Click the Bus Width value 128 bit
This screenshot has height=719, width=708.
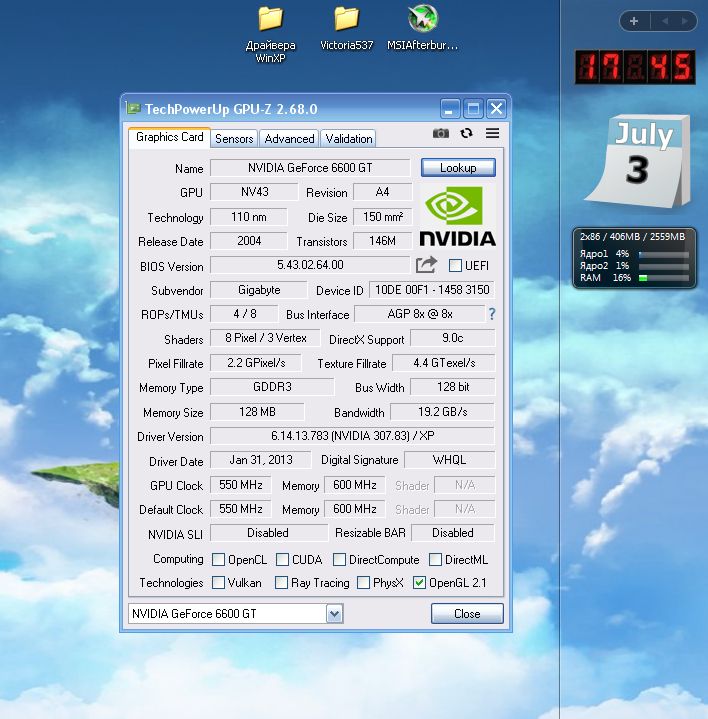pyautogui.click(x=453, y=387)
